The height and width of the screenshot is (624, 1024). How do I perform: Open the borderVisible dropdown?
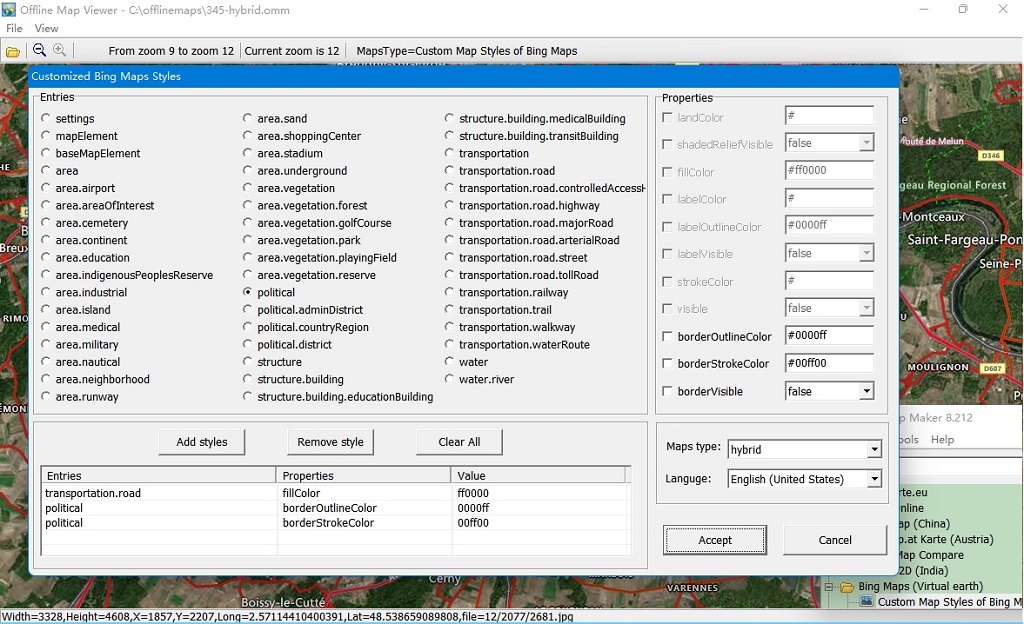(867, 392)
